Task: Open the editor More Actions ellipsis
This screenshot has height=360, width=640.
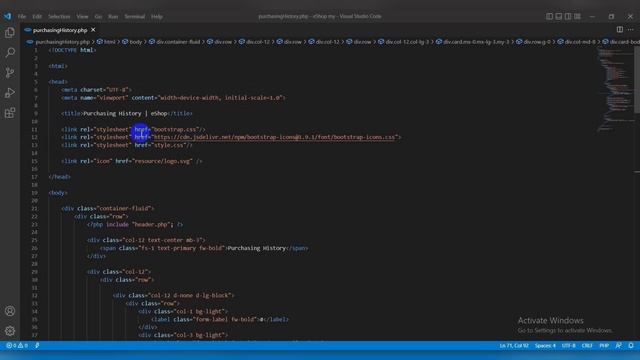Action: 631,29
